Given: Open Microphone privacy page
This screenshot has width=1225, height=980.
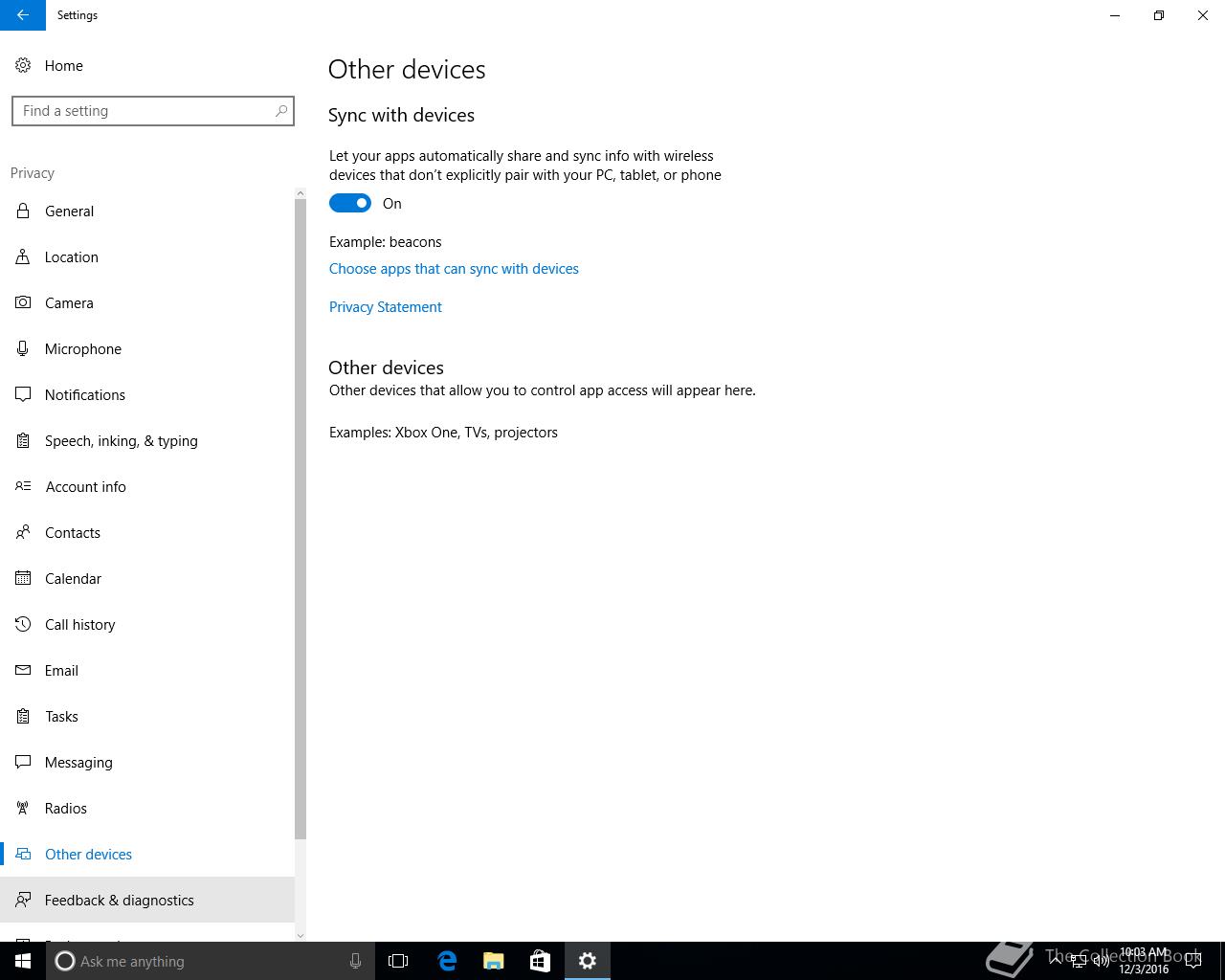Looking at the screenshot, I should [x=147, y=348].
